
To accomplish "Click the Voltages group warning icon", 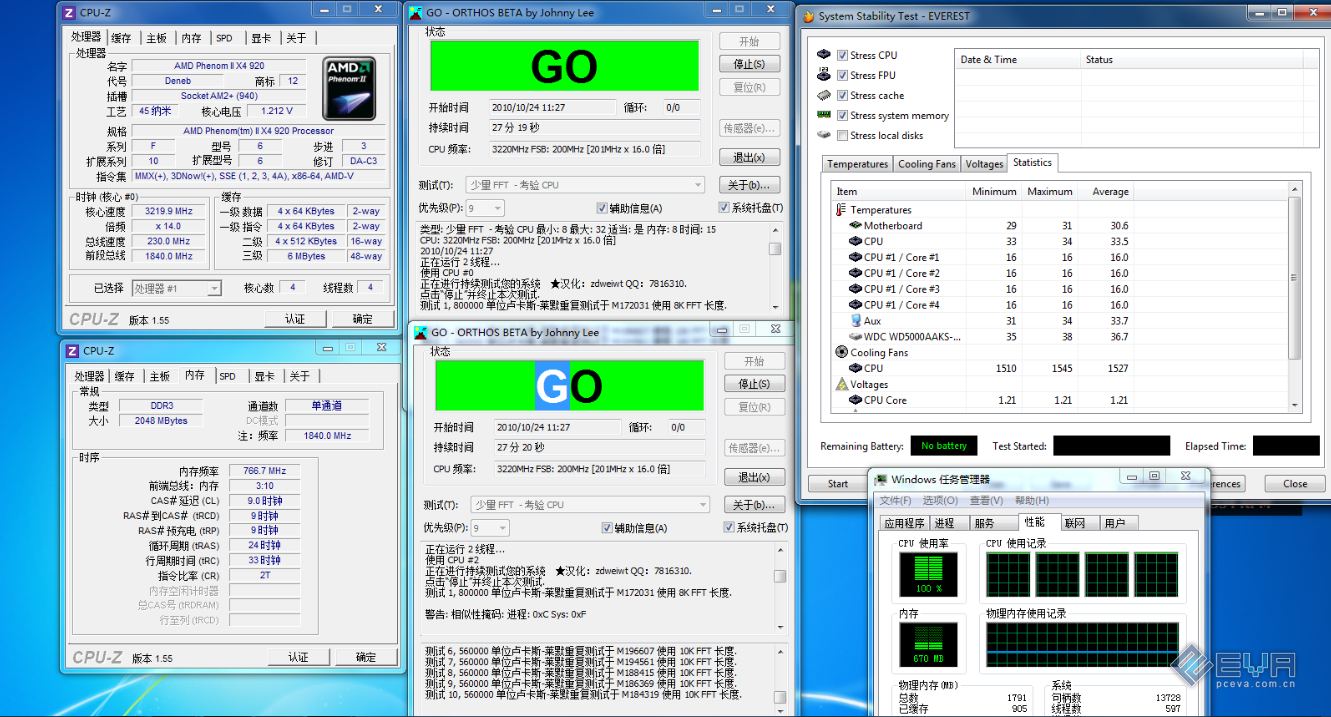I will [842, 384].
